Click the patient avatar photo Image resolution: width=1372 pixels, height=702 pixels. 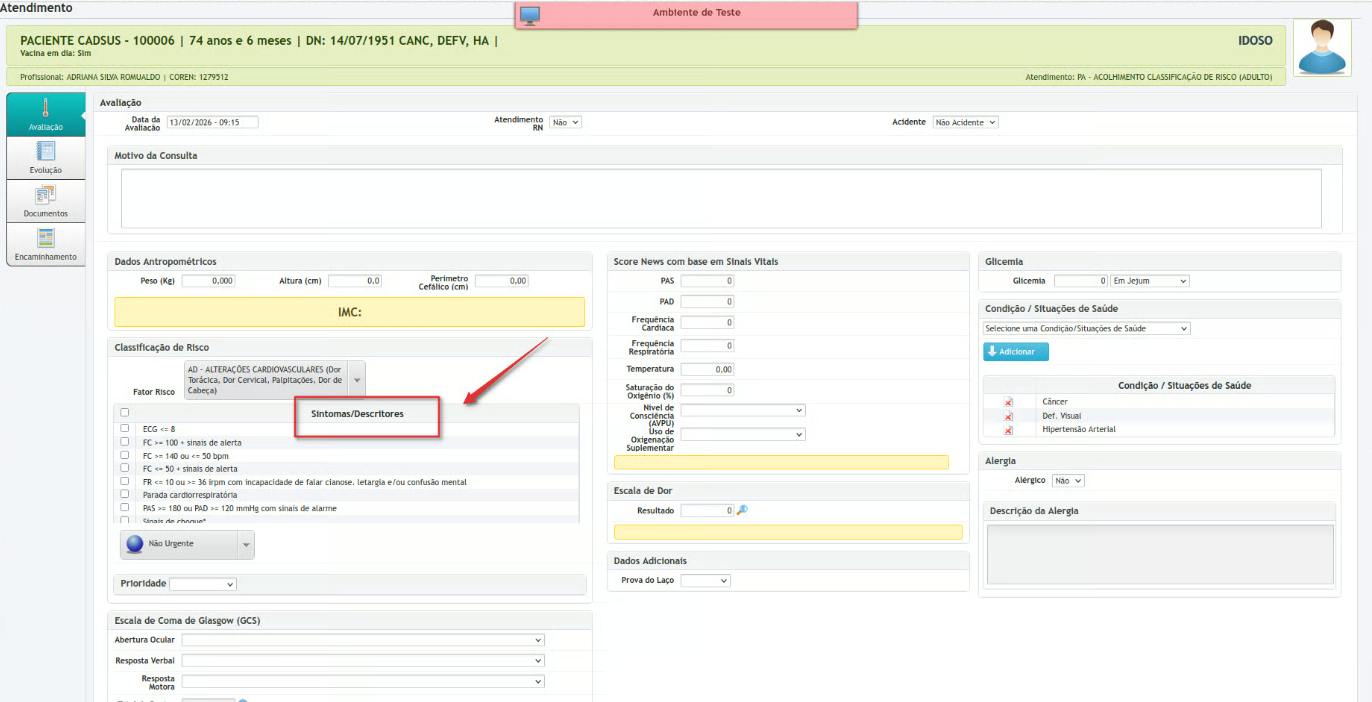coord(1323,47)
